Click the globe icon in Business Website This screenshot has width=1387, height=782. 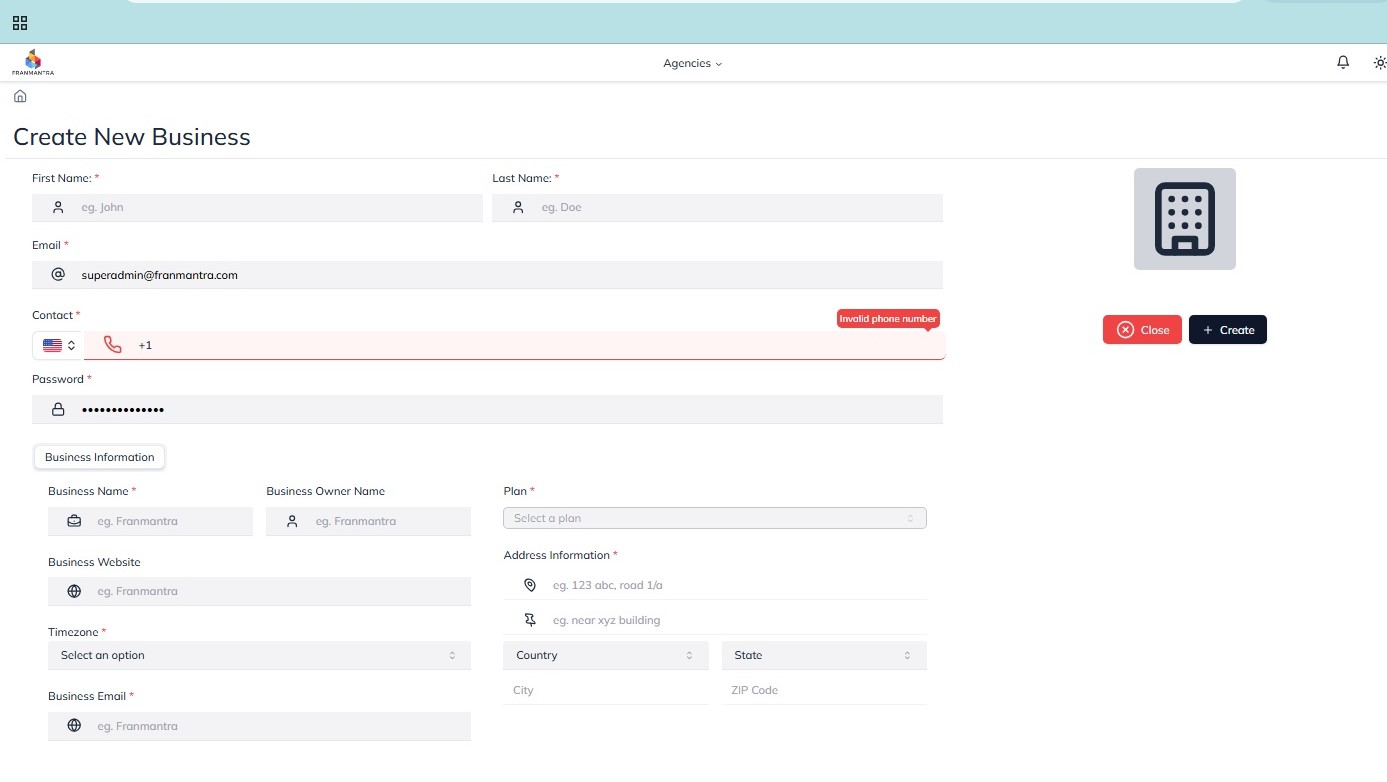click(x=74, y=591)
